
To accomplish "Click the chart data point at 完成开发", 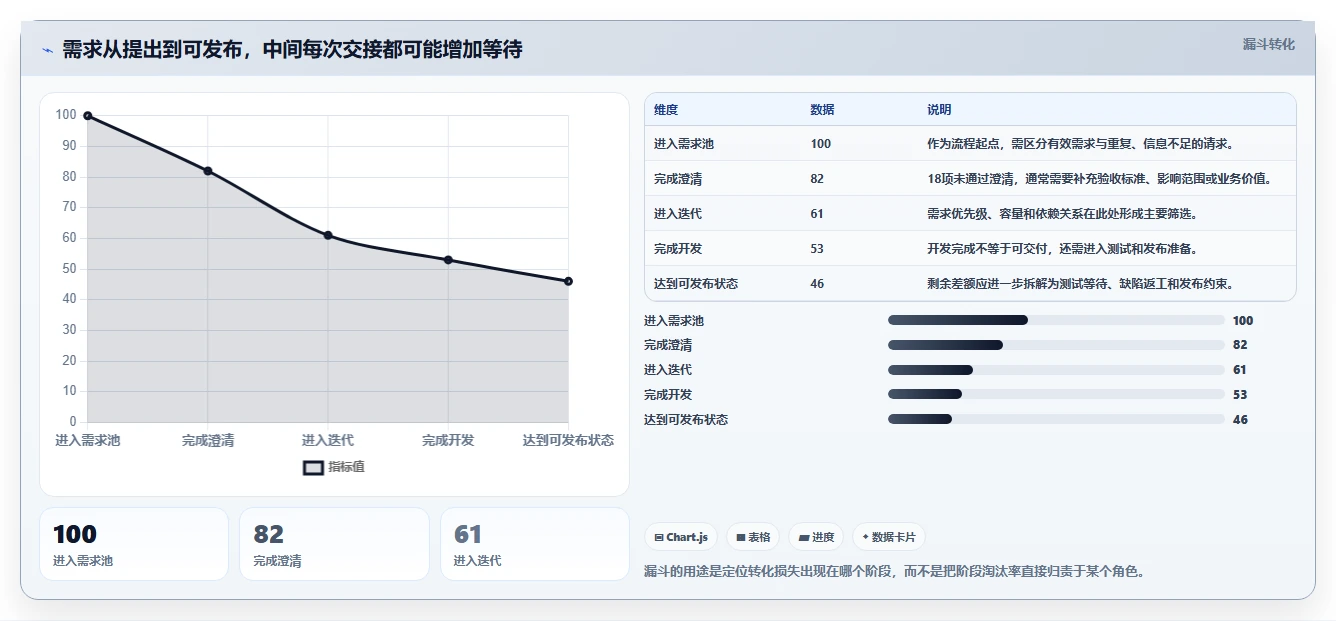I will [x=448, y=260].
